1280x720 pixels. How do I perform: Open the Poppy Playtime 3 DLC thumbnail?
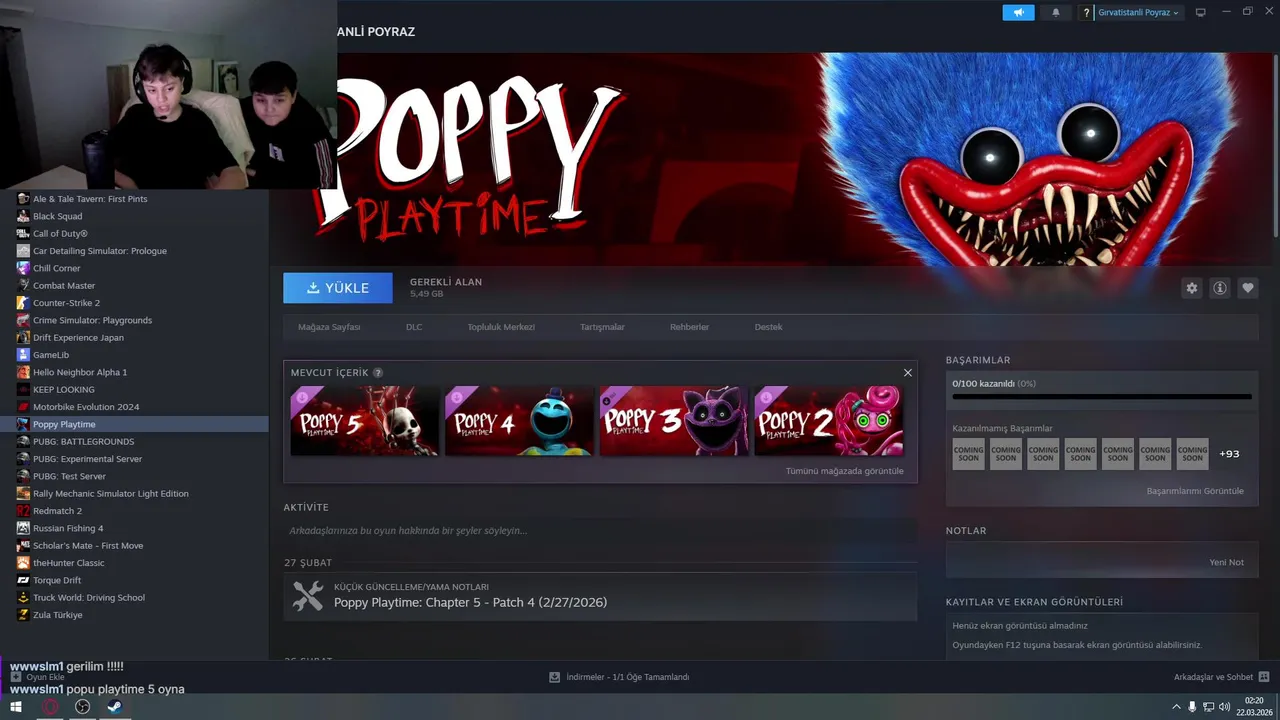pos(674,421)
